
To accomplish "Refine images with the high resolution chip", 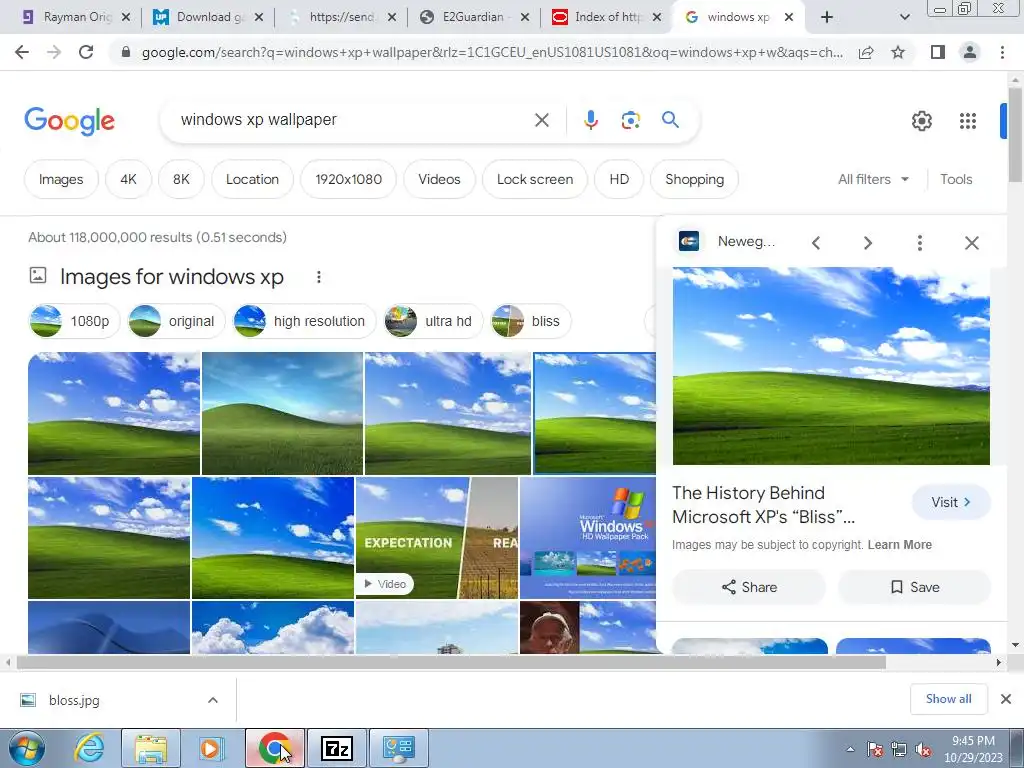I will click(x=304, y=321).
